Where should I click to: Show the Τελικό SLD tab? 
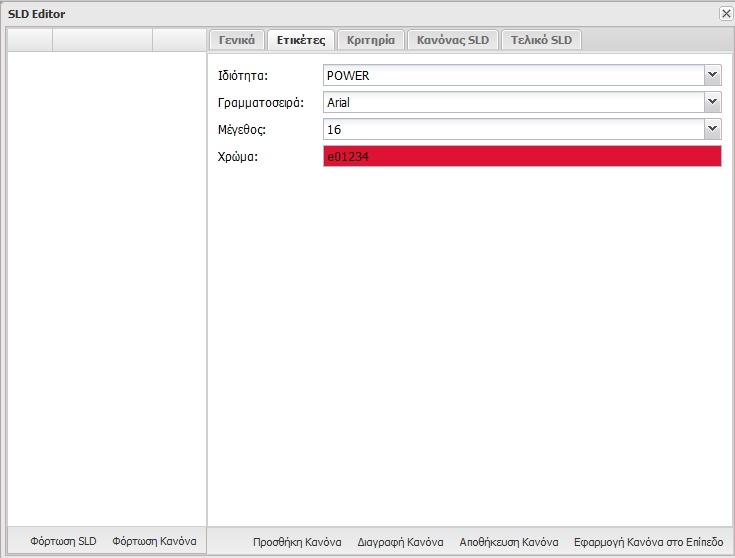coord(541,41)
